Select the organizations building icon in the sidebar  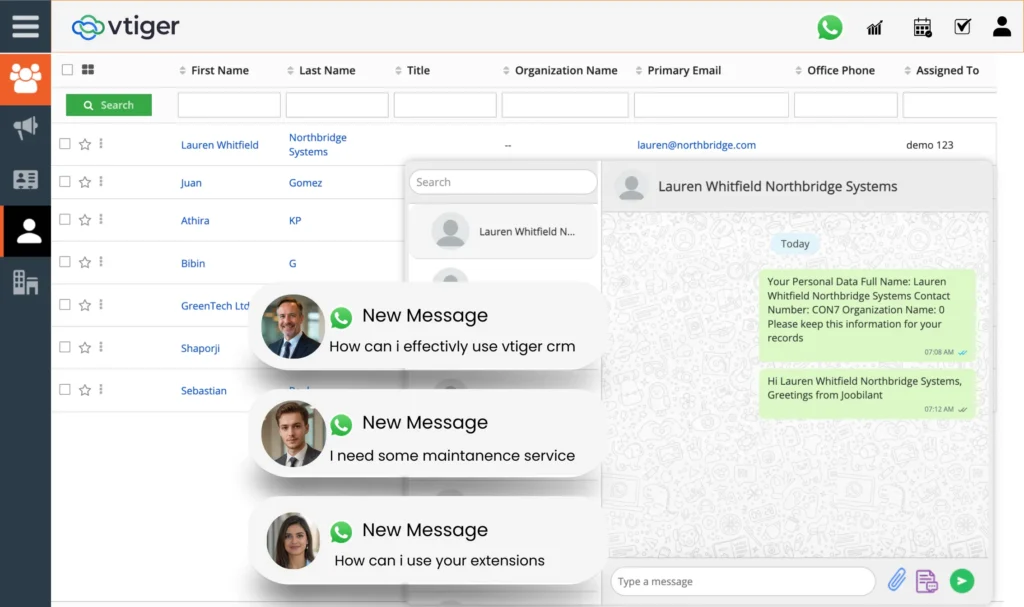25,283
